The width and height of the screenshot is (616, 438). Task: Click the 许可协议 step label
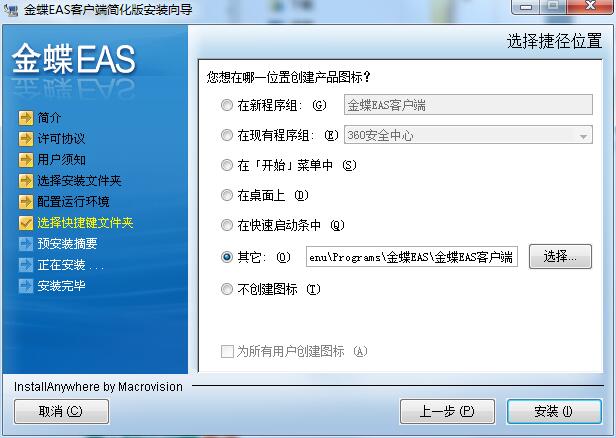click(x=61, y=138)
